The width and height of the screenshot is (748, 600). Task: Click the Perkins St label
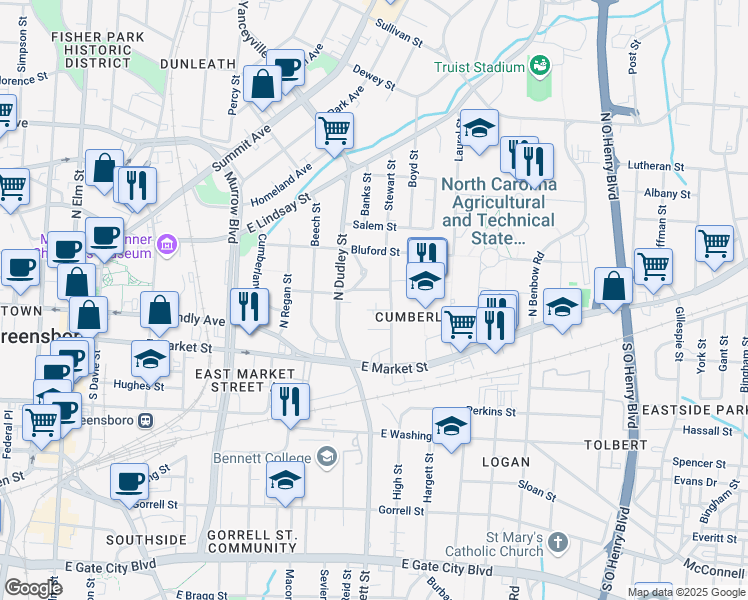(491, 411)
